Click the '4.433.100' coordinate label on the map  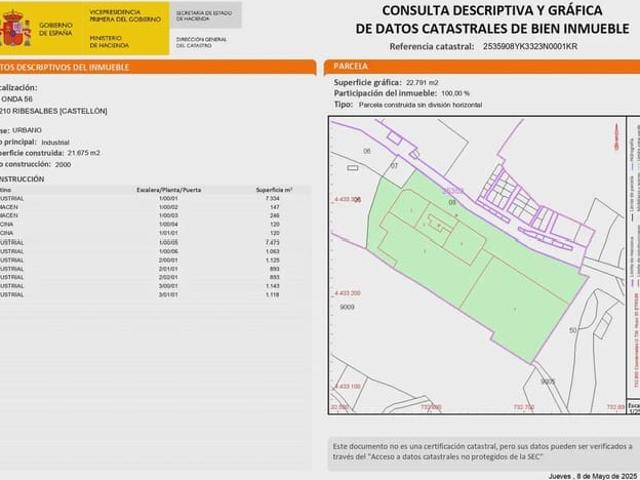(x=348, y=387)
